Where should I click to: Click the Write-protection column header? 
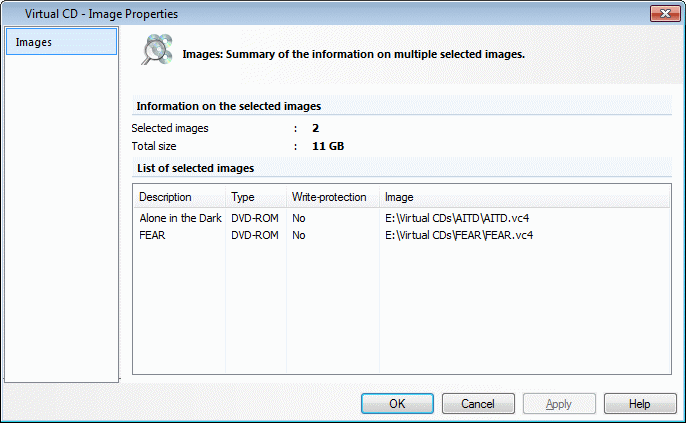pos(329,197)
